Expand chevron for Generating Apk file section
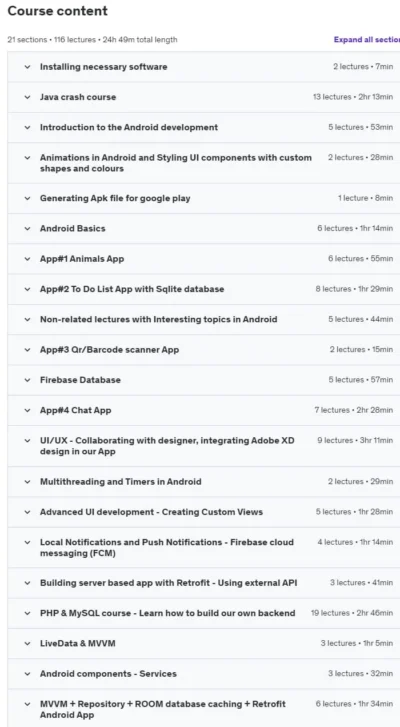The image size is (400, 727). (x=27, y=198)
